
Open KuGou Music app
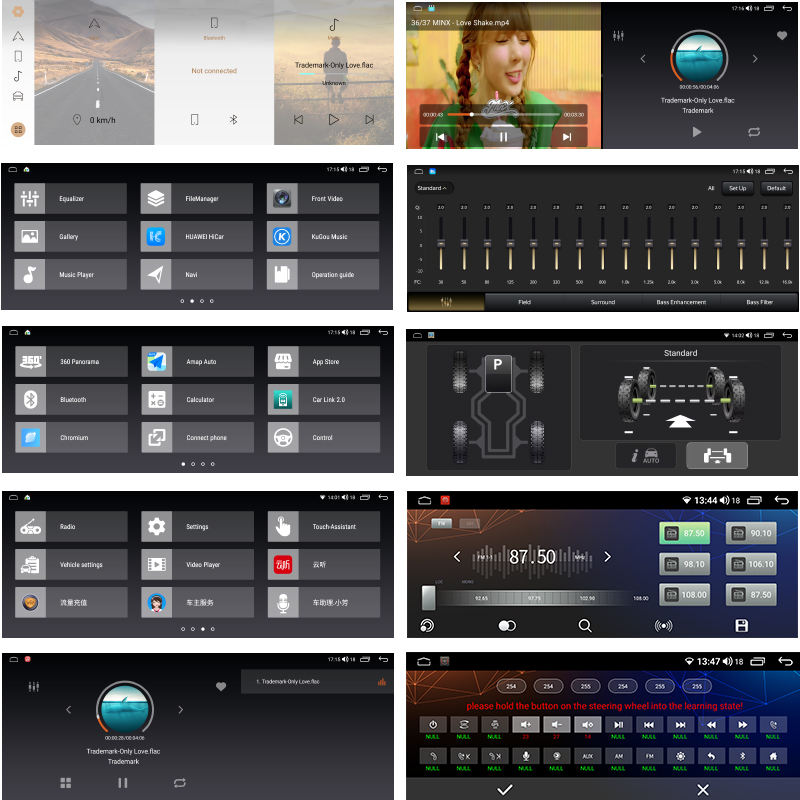point(322,236)
